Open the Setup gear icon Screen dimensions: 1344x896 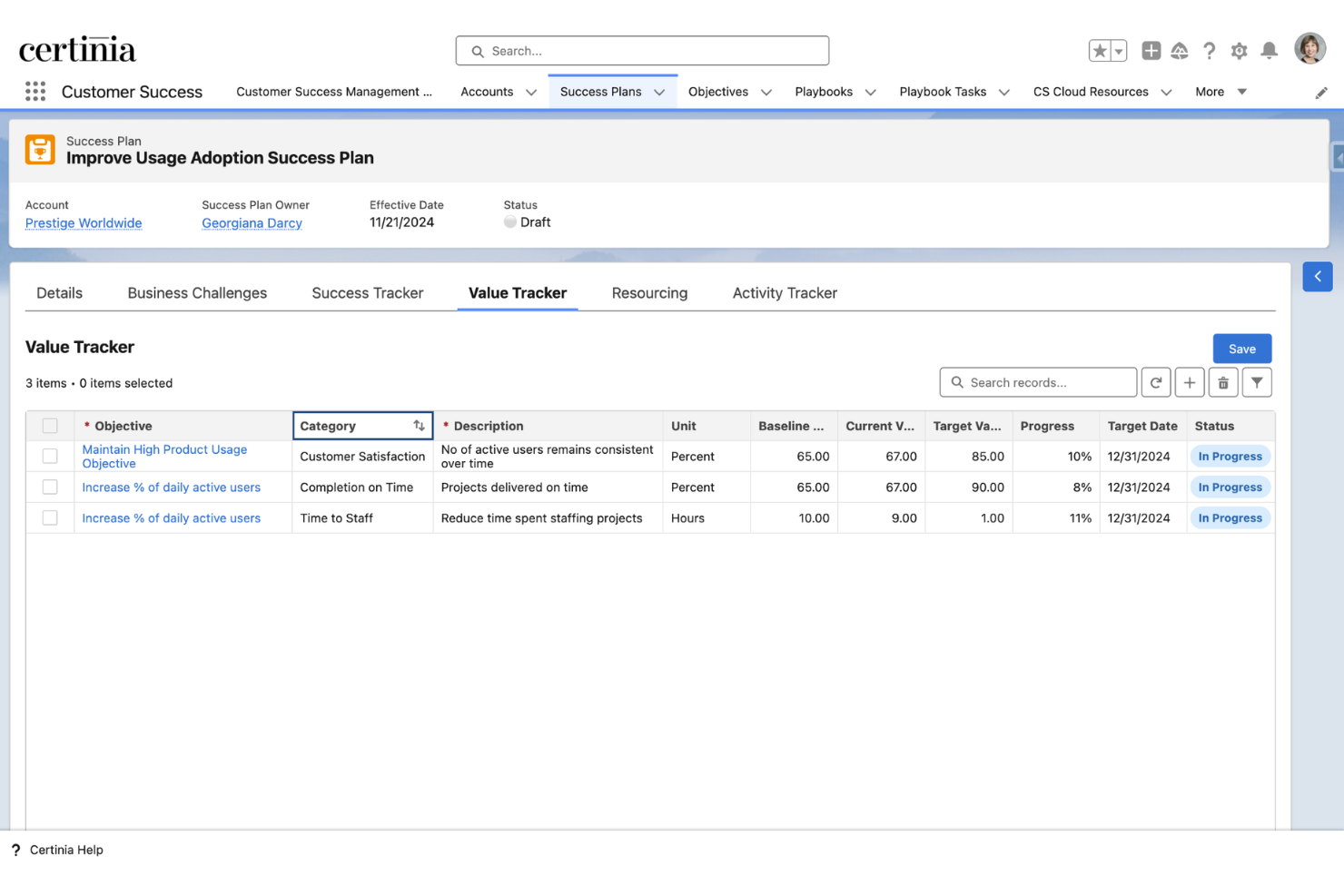(1239, 51)
